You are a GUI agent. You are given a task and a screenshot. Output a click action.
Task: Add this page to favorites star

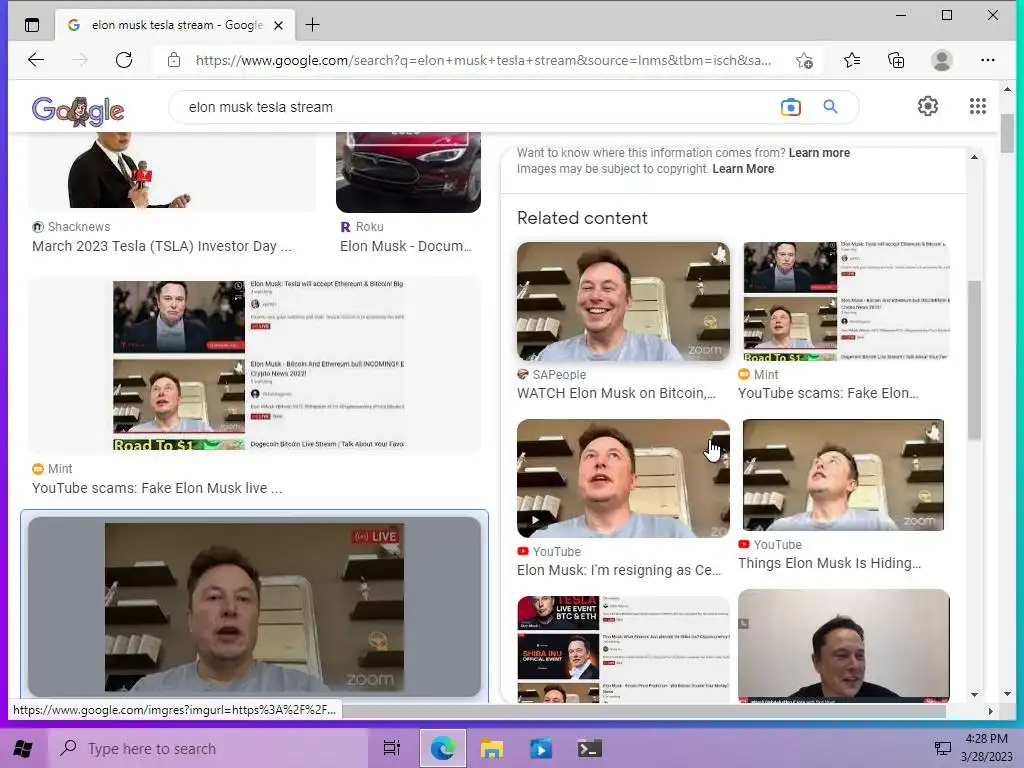point(804,61)
